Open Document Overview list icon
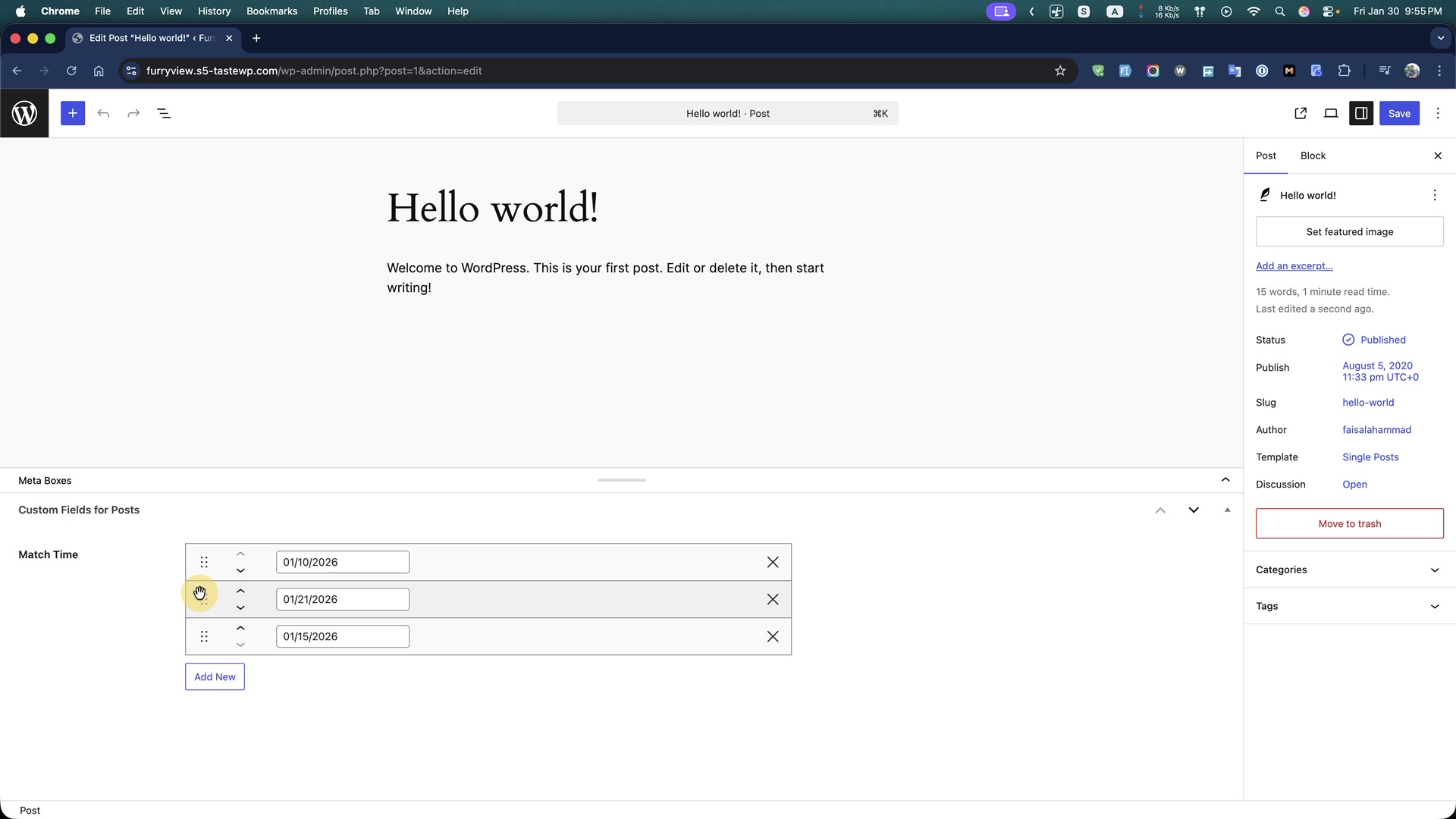 pos(164,114)
